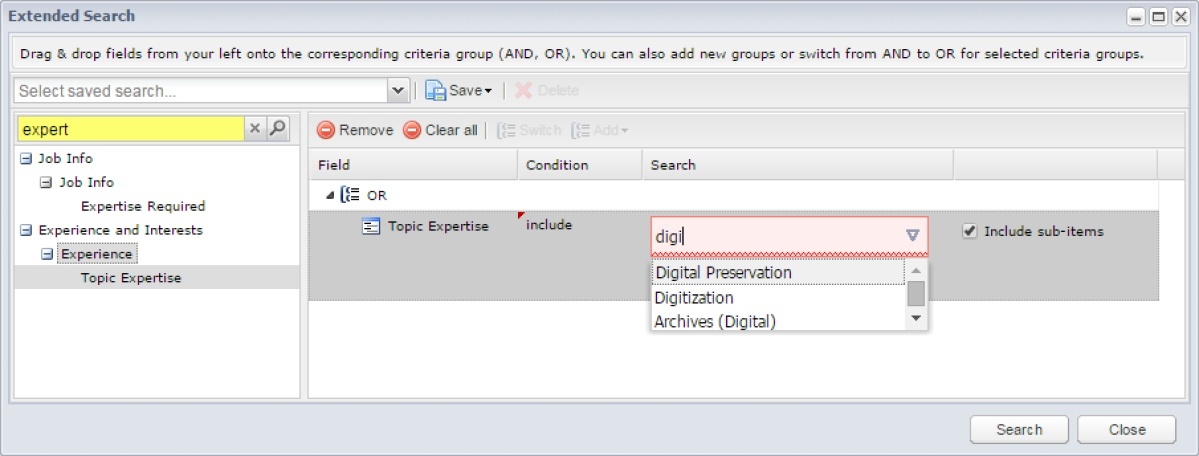Click the red Remove icon

pyautogui.click(x=326, y=130)
